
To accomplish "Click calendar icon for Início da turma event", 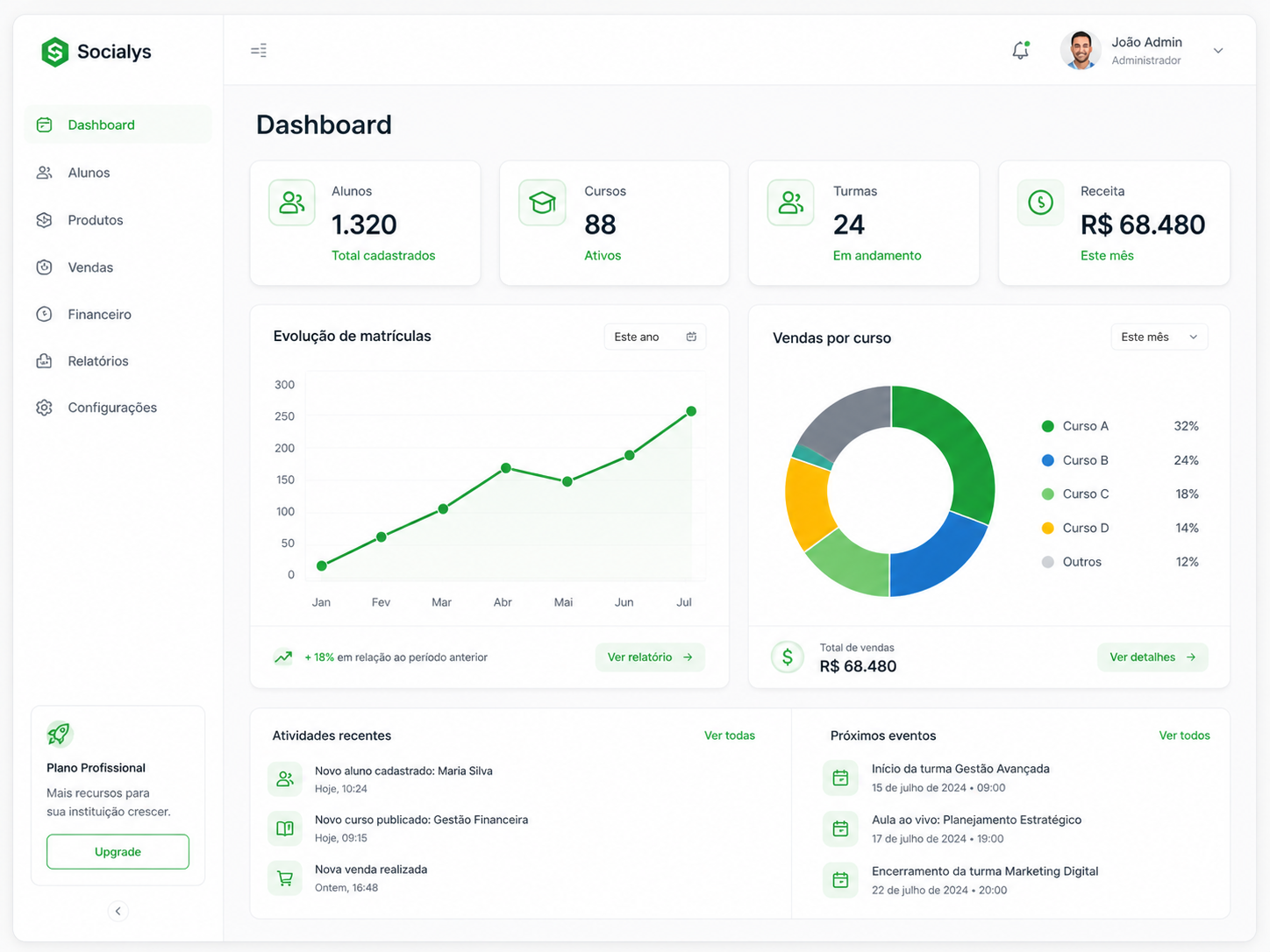I will (840, 778).
